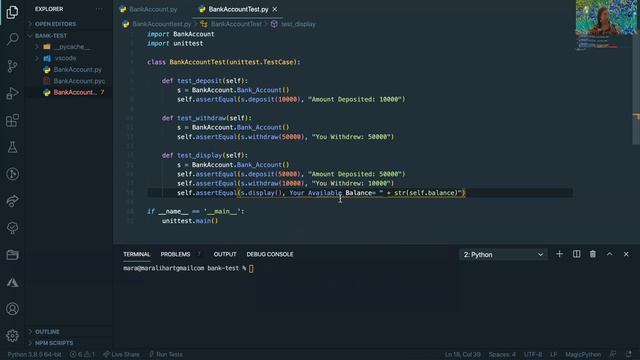Click Live Share in status bar
This screenshot has width=640, height=360.
tap(121, 354)
